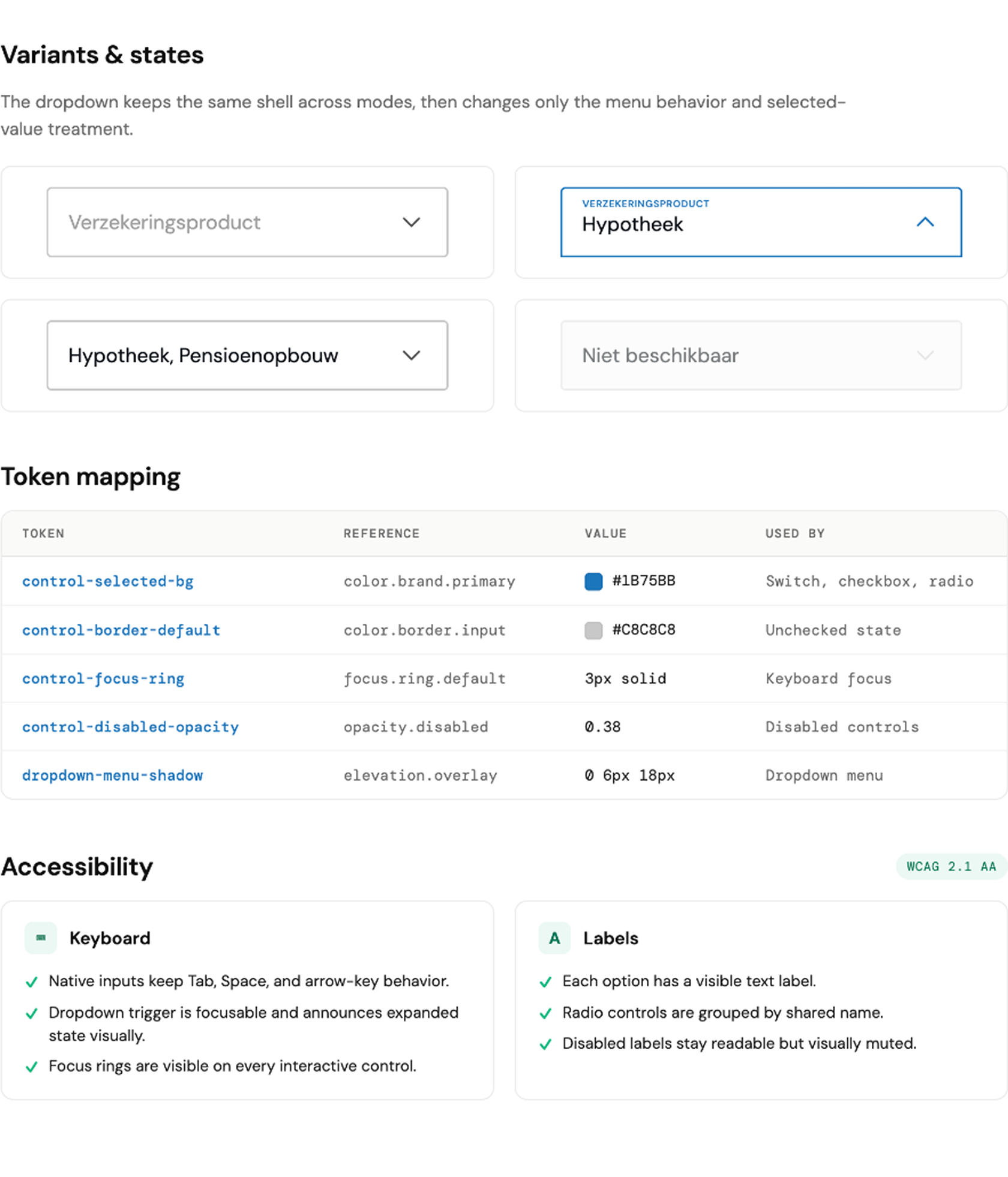Click the green 'A' Labels panel icon
1008x1177 pixels.
(x=554, y=938)
